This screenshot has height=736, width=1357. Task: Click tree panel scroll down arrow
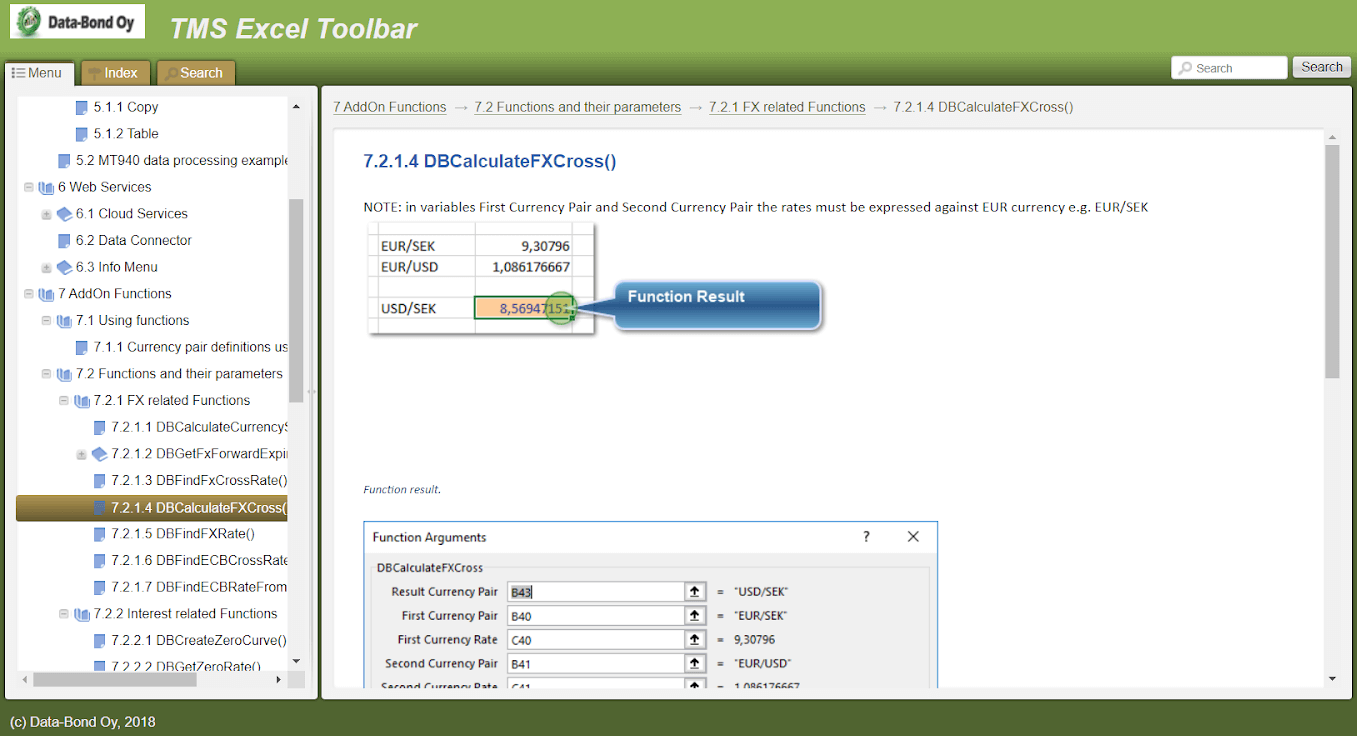click(x=295, y=661)
